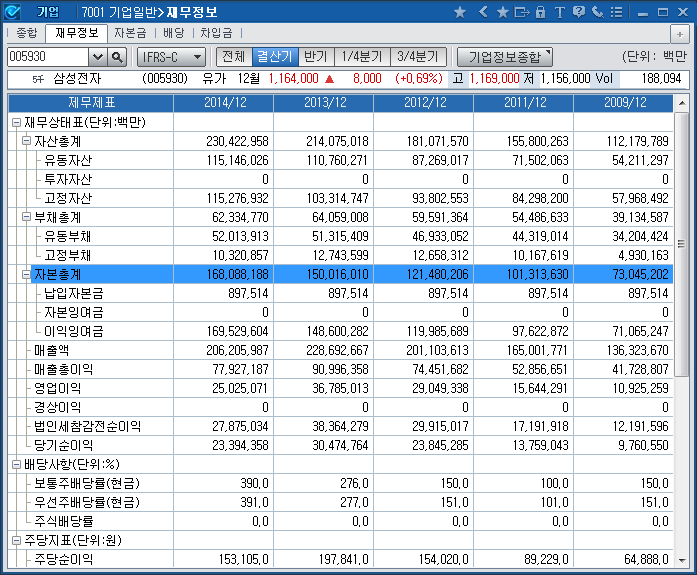
Task: Click the 기업정보종합 button
Action: pos(504,57)
